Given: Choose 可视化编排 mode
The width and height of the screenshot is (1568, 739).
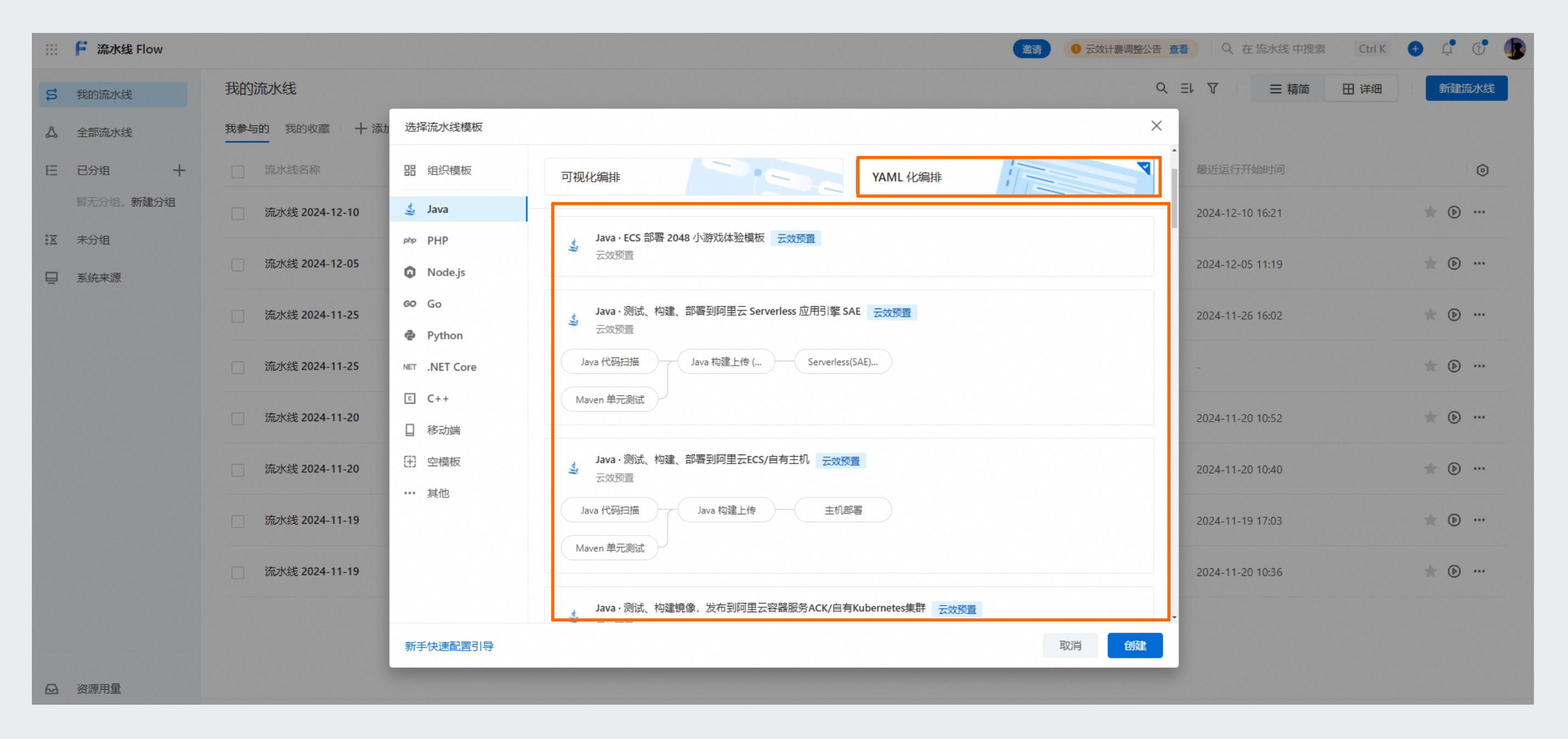Looking at the screenshot, I should (x=693, y=177).
